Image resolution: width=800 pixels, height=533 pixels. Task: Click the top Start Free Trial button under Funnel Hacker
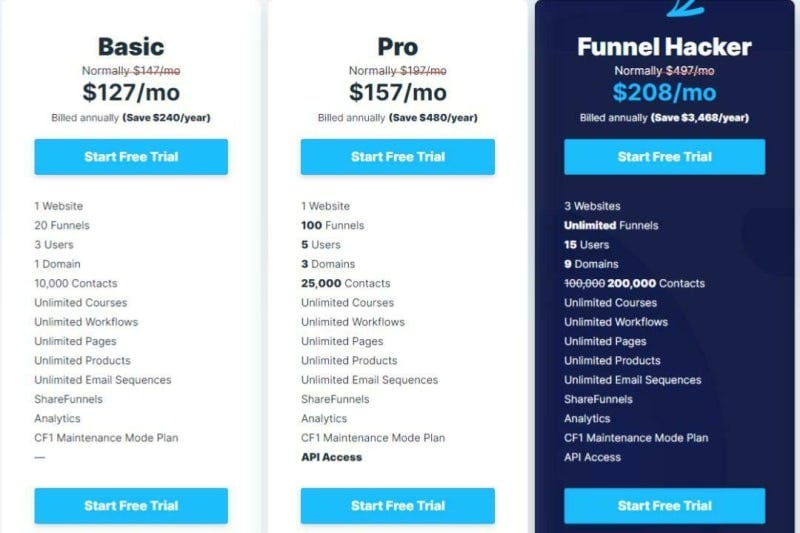click(x=664, y=157)
